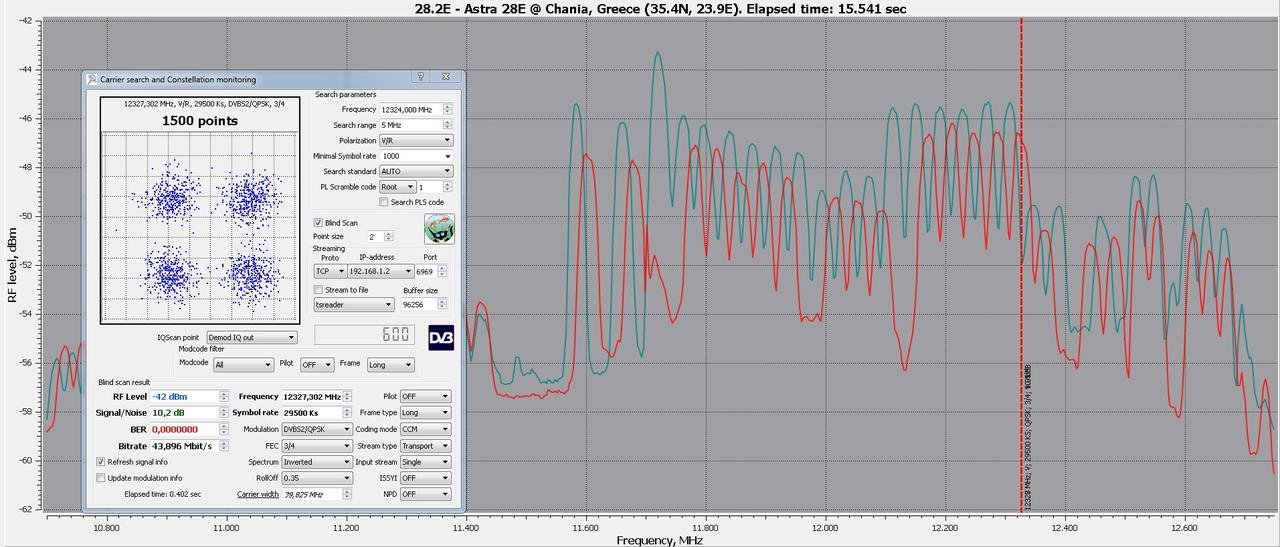Enable Update modulation info checkbox

click(101, 478)
